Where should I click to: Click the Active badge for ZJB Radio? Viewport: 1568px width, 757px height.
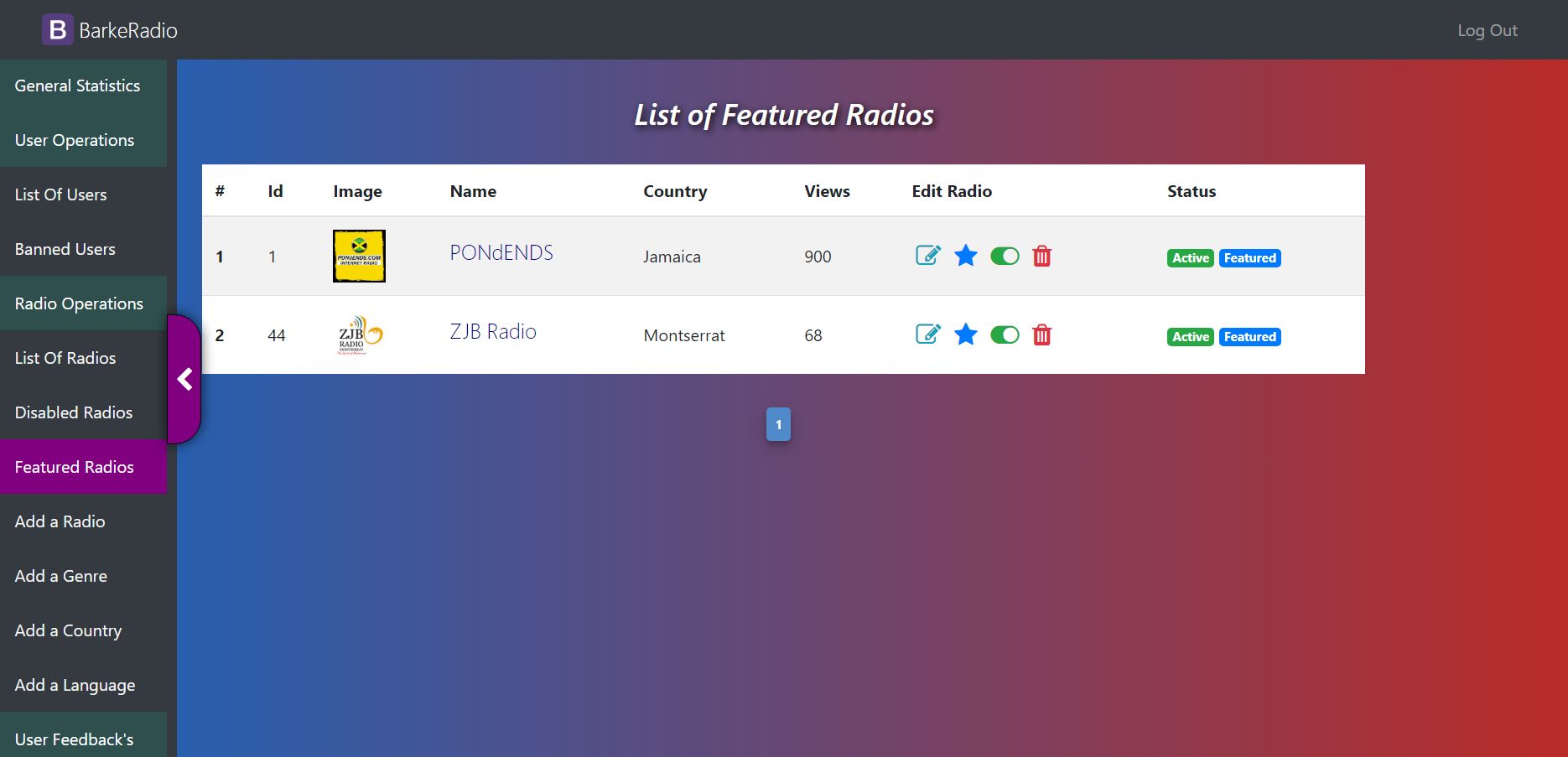(x=1191, y=337)
